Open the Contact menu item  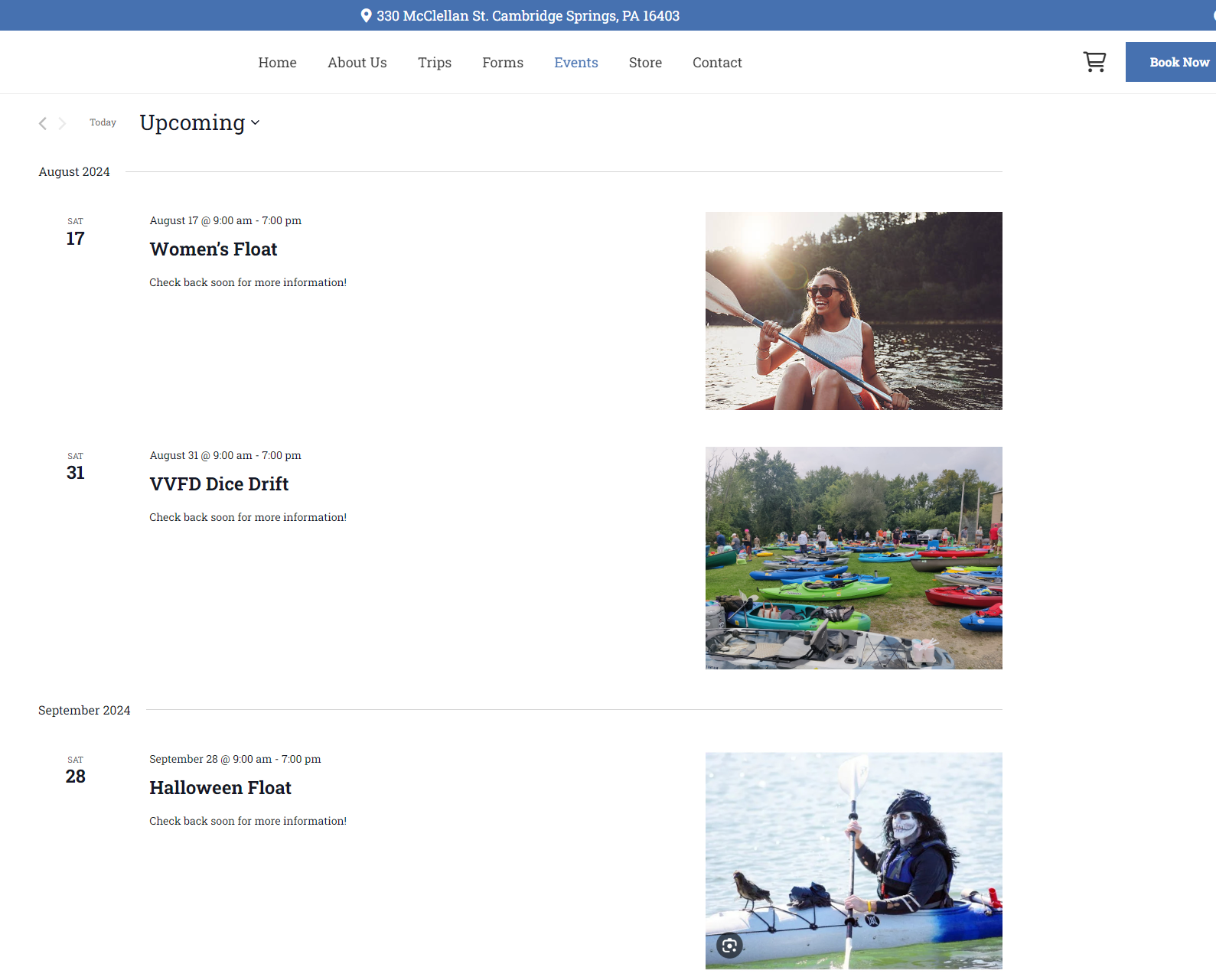coord(717,63)
